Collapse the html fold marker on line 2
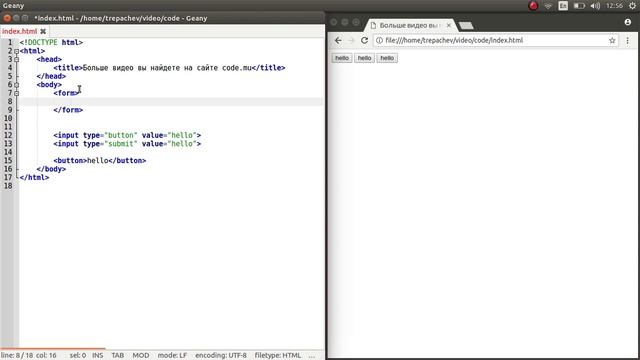This screenshot has height=360, width=640. click(x=16, y=51)
